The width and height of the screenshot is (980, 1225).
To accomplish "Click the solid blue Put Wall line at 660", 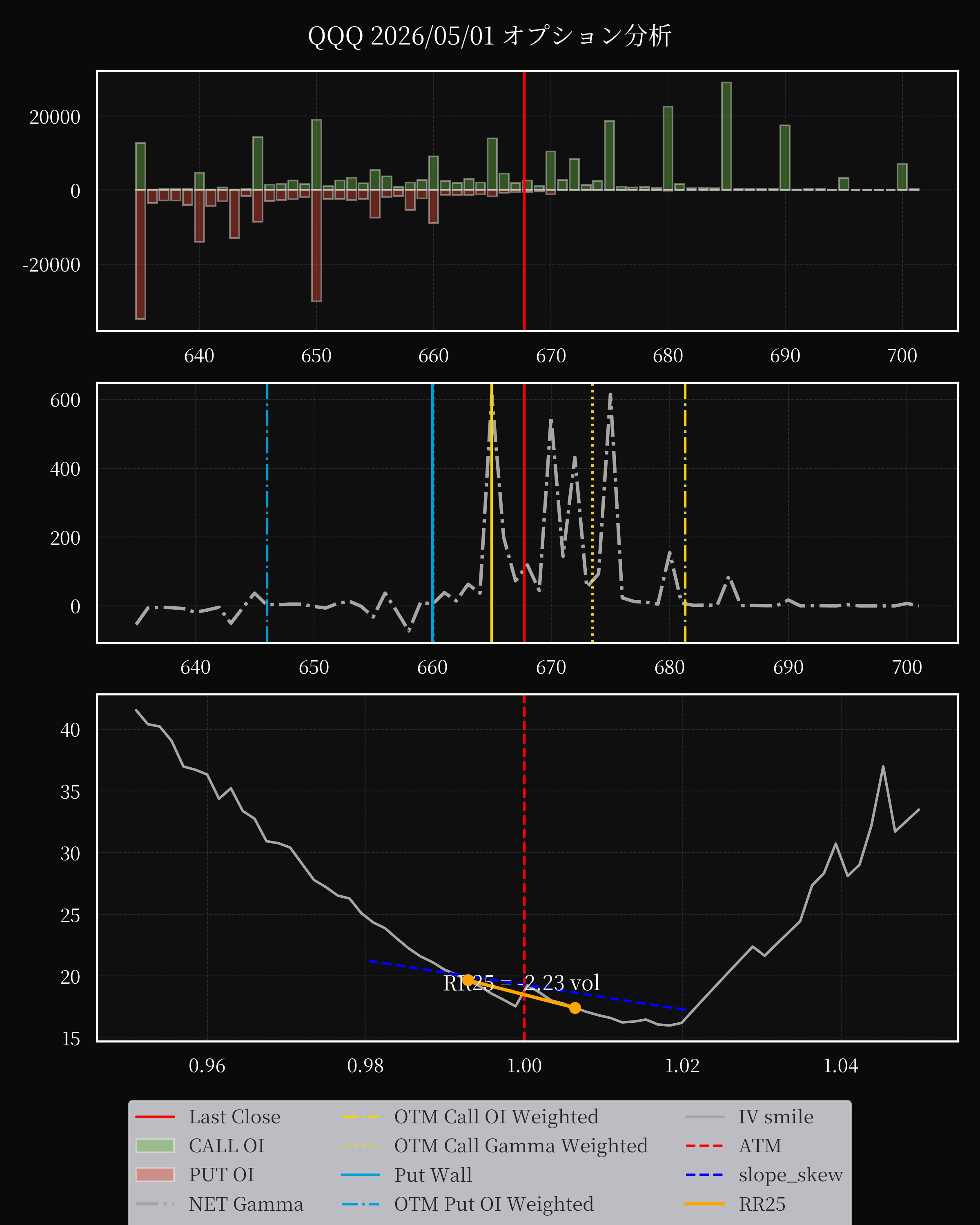I will tap(433, 513).
